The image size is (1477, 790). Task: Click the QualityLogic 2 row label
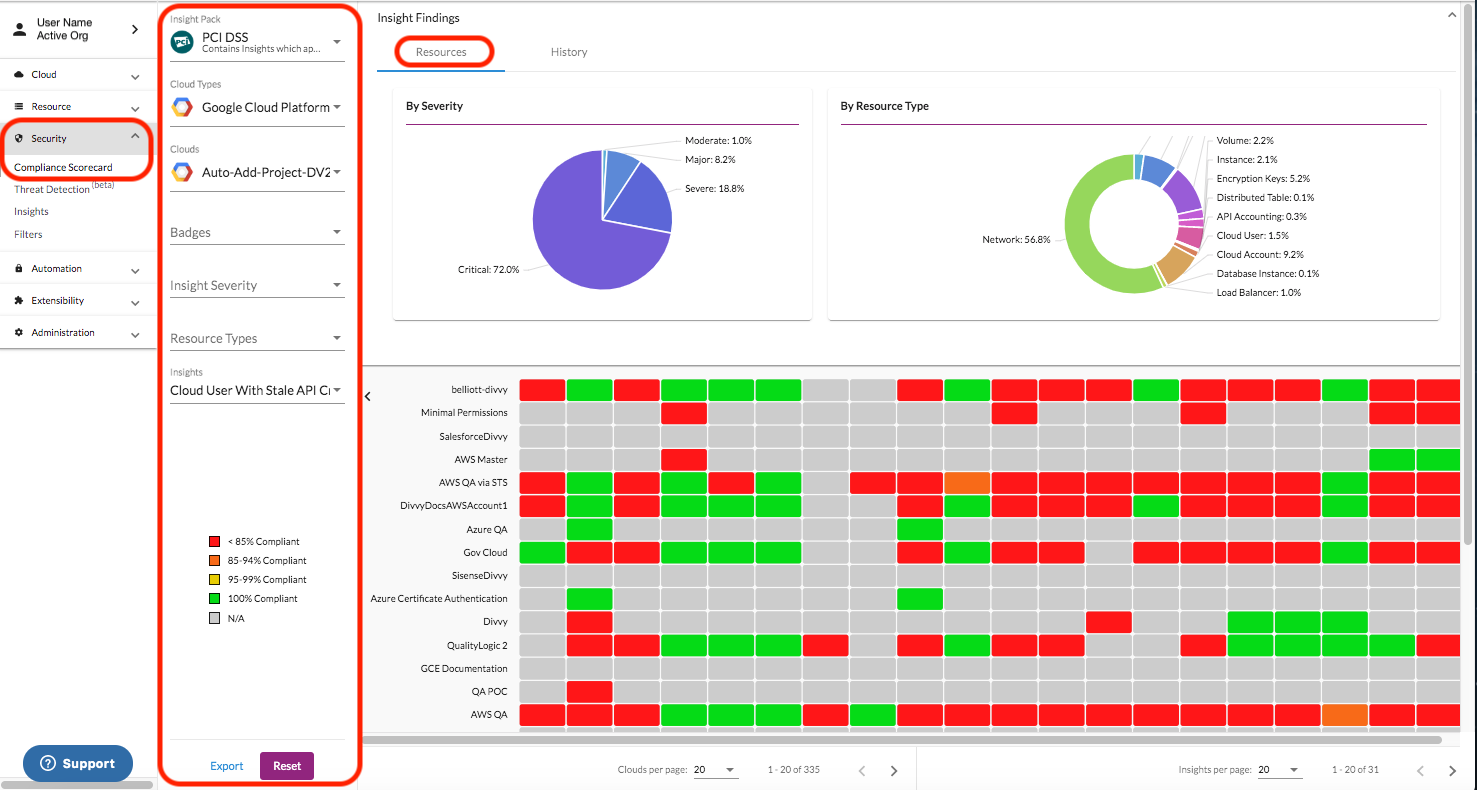[x=477, y=645]
